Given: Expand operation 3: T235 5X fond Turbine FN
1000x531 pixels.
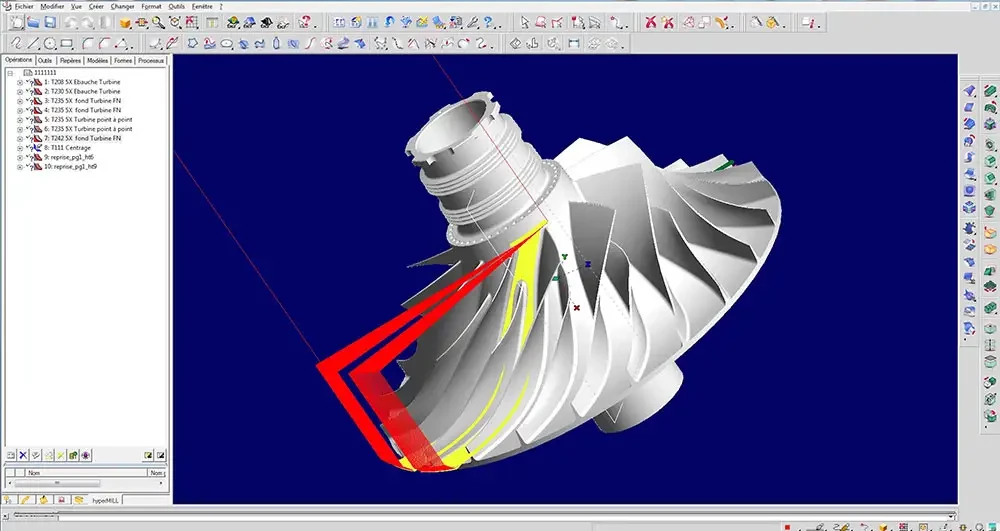Looking at the screenshot, I should tap(20, 101).
